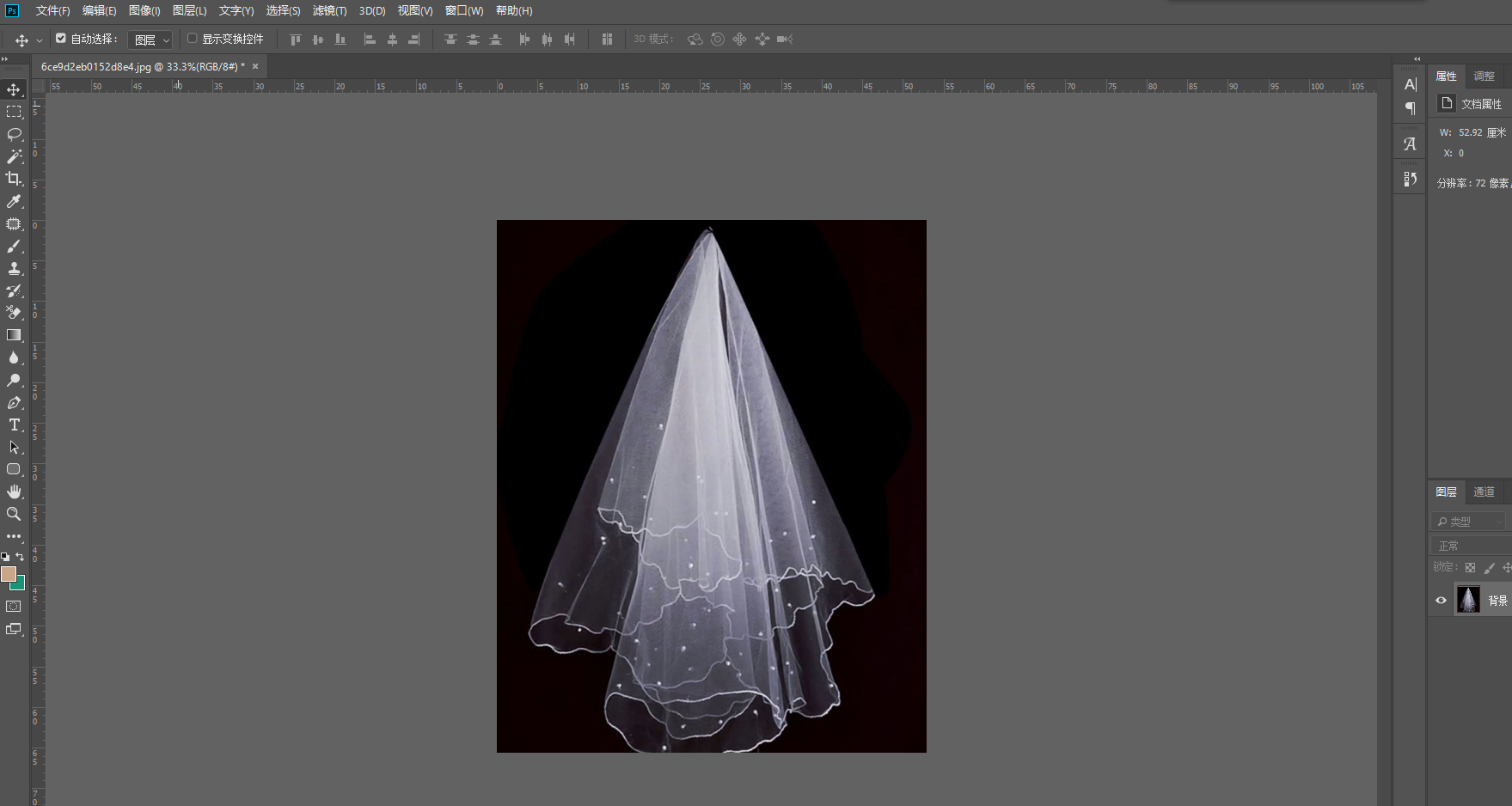Viewport: 1512px width, 806px height.
Task: Select the Clone Stamp tool
Action: pyautogui.click(x=14, y=268)
